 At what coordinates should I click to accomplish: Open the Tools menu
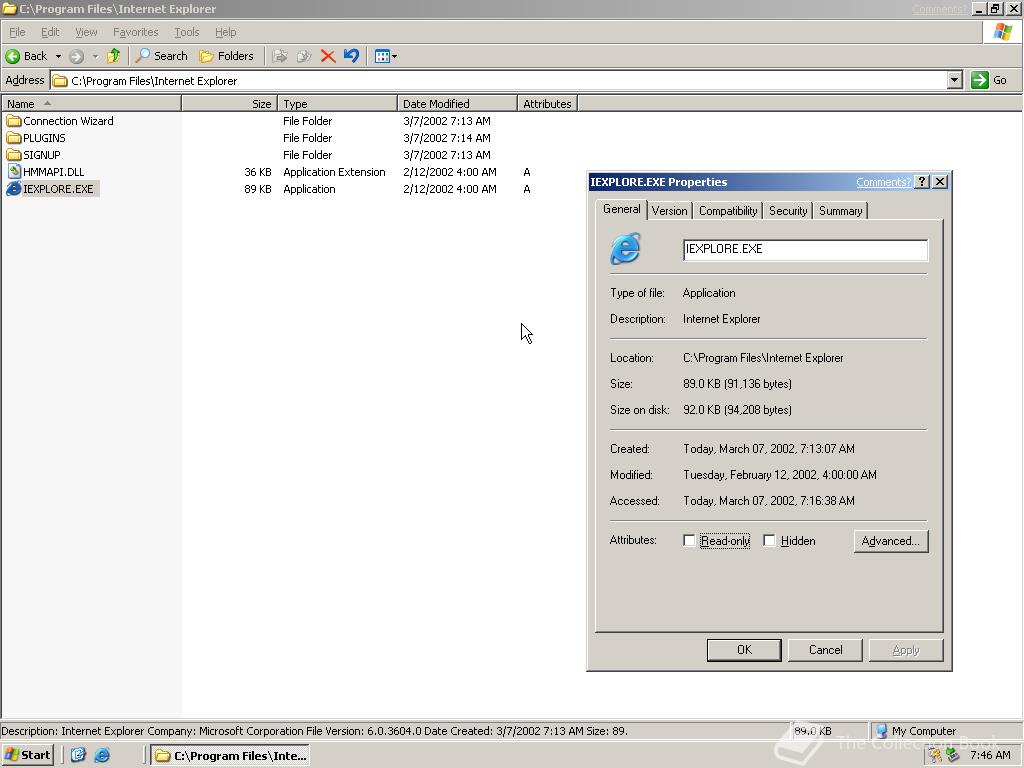pos(186,32)
